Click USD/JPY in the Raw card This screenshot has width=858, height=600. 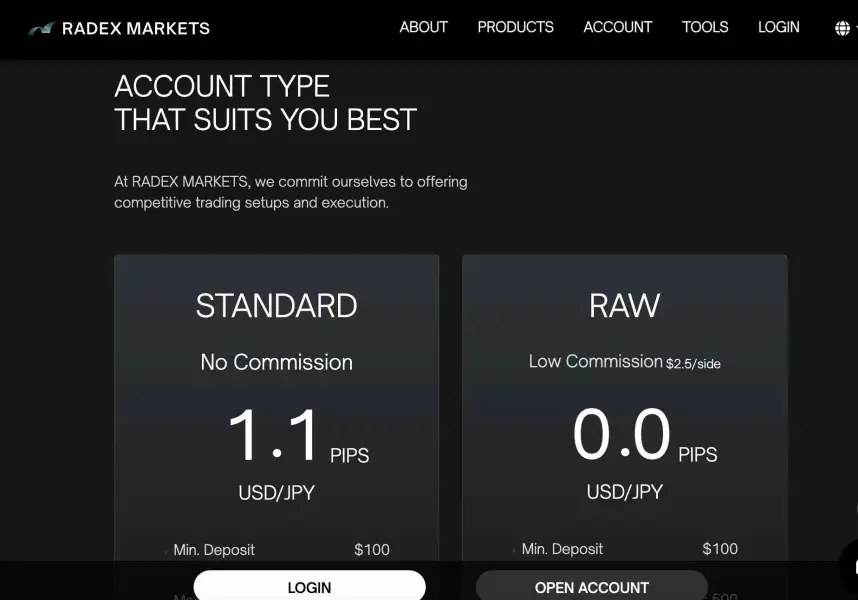(x=624, y=492)
